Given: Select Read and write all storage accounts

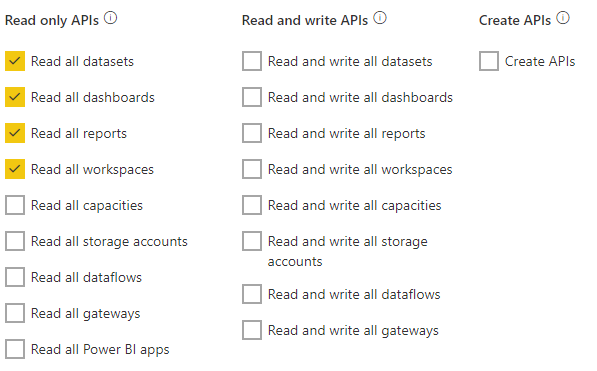Looking at the screenshot, I should (252, 241).
